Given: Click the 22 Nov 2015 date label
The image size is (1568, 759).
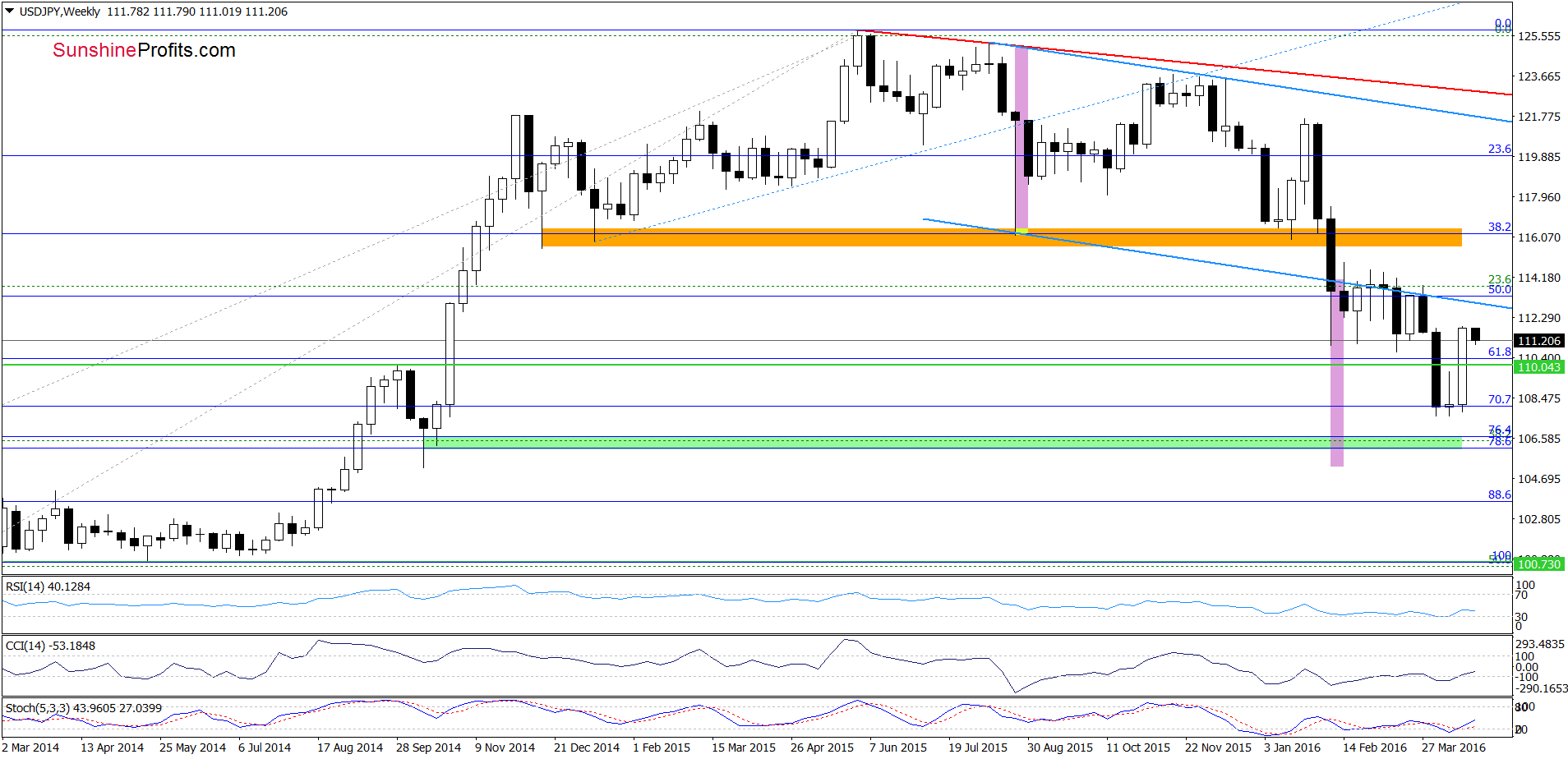Looking at the screenshot, I should [1218, 747].
